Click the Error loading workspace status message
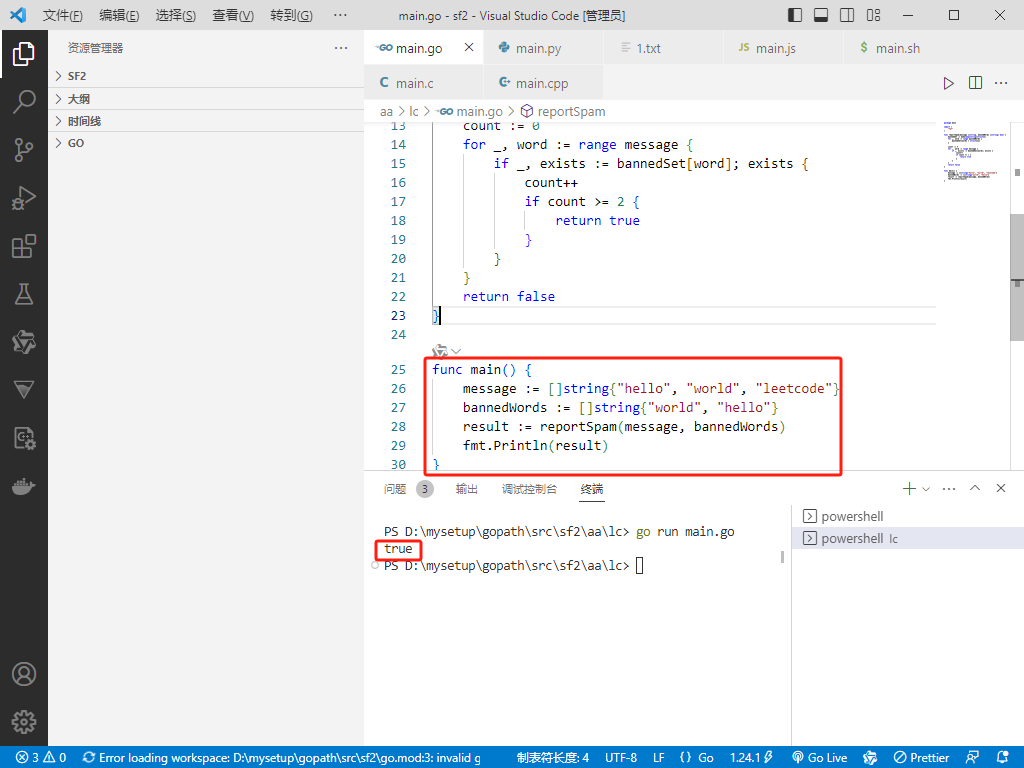The image size is (1024, 768). coord(282,758)
